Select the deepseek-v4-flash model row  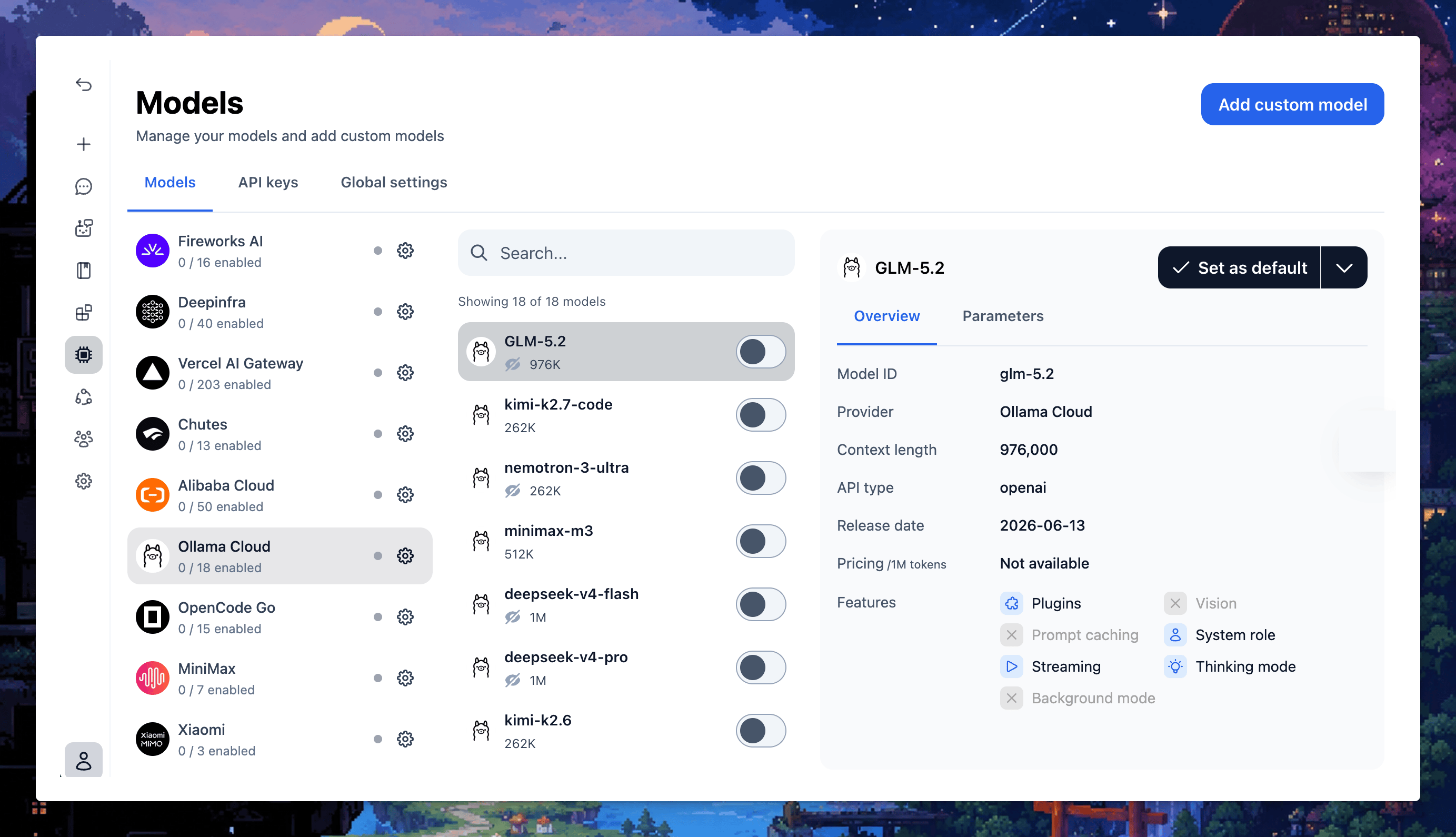(x=626, y=605)
